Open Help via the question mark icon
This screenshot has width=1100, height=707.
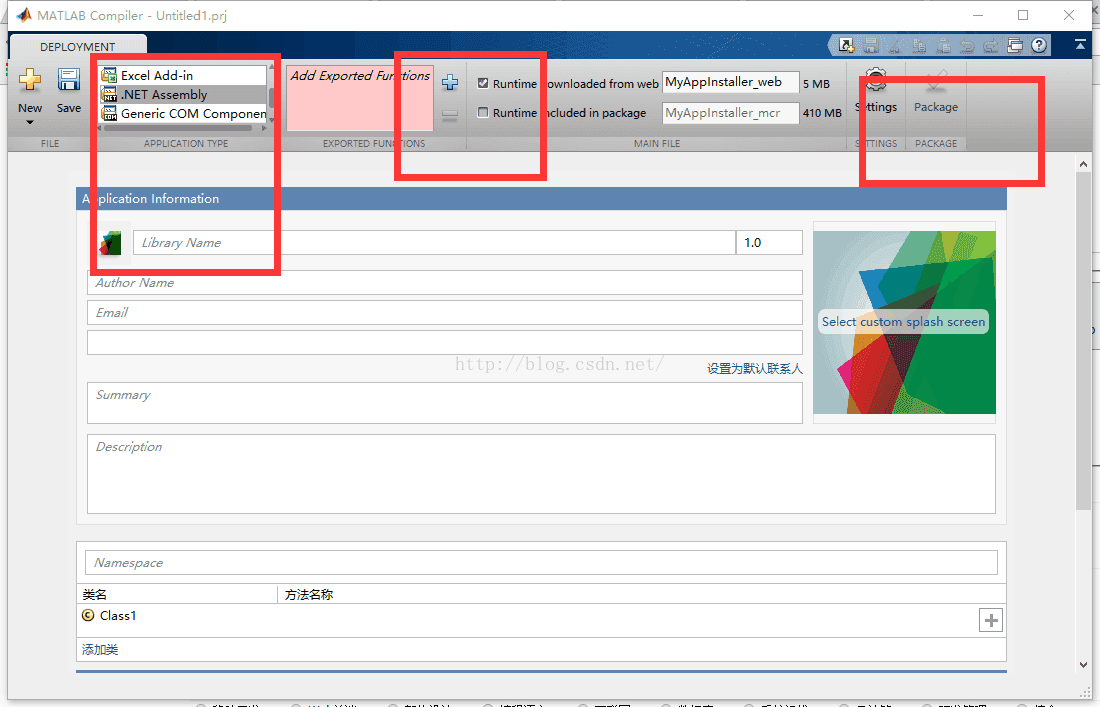pos(1039,46)
